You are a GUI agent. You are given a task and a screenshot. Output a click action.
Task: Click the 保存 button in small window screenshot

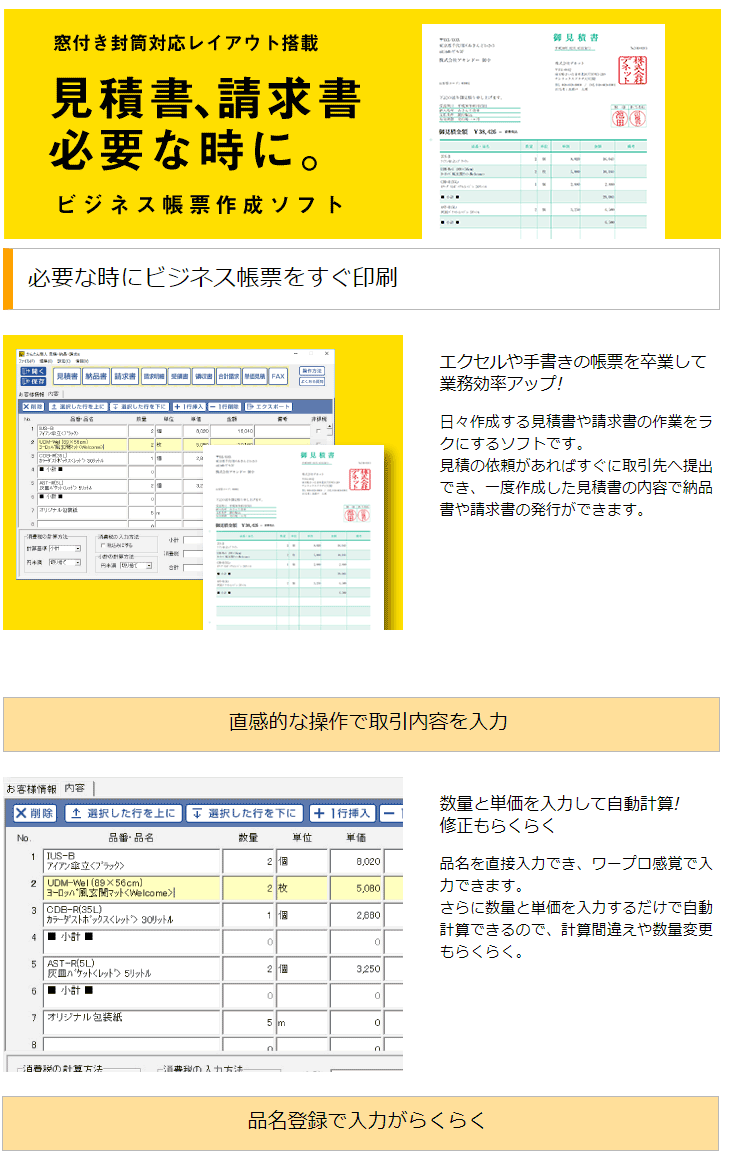click(34, 381)
